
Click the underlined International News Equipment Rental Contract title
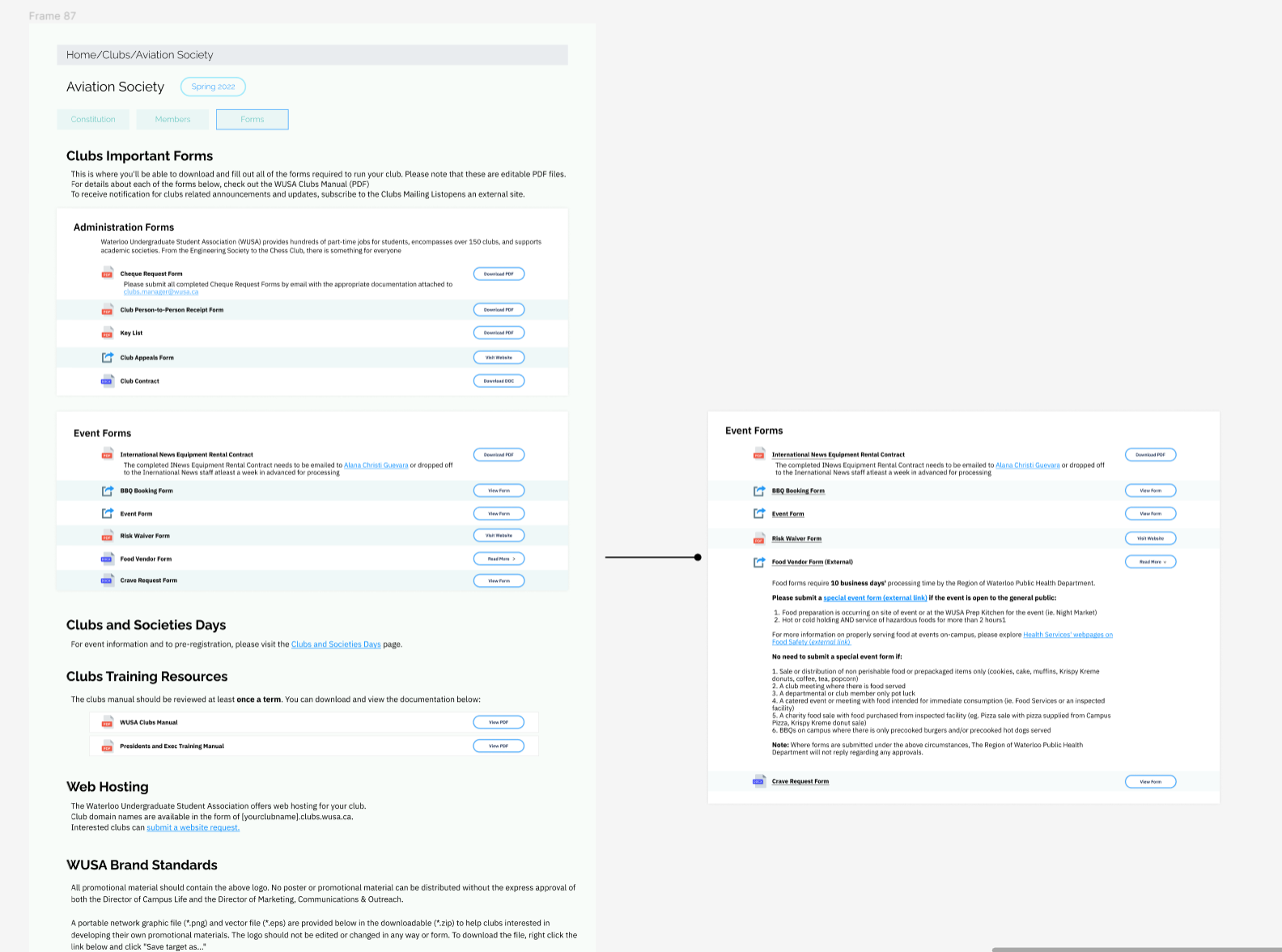838,455
